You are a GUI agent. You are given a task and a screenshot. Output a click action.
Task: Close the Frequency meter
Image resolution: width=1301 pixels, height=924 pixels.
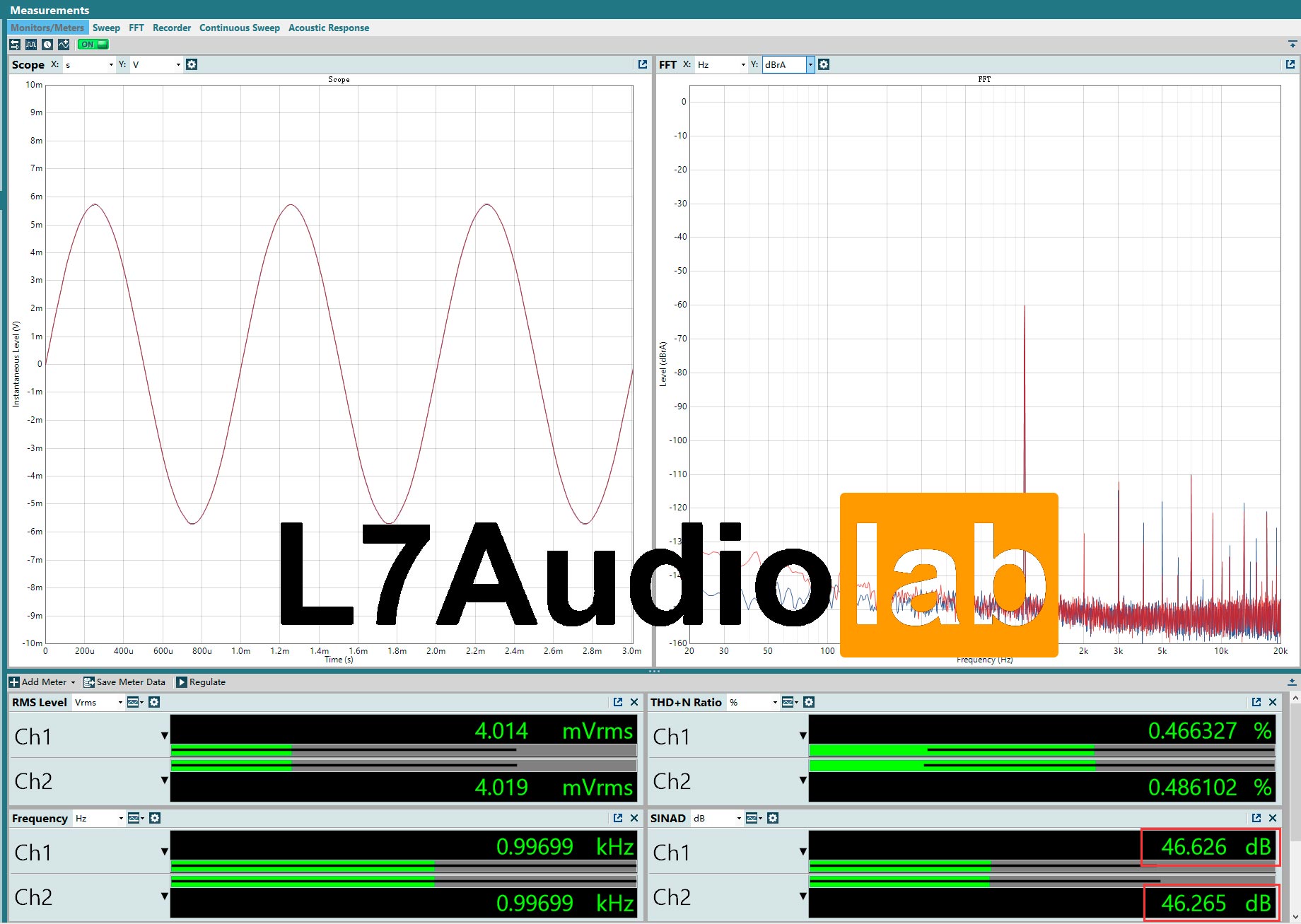pos(634,818)
